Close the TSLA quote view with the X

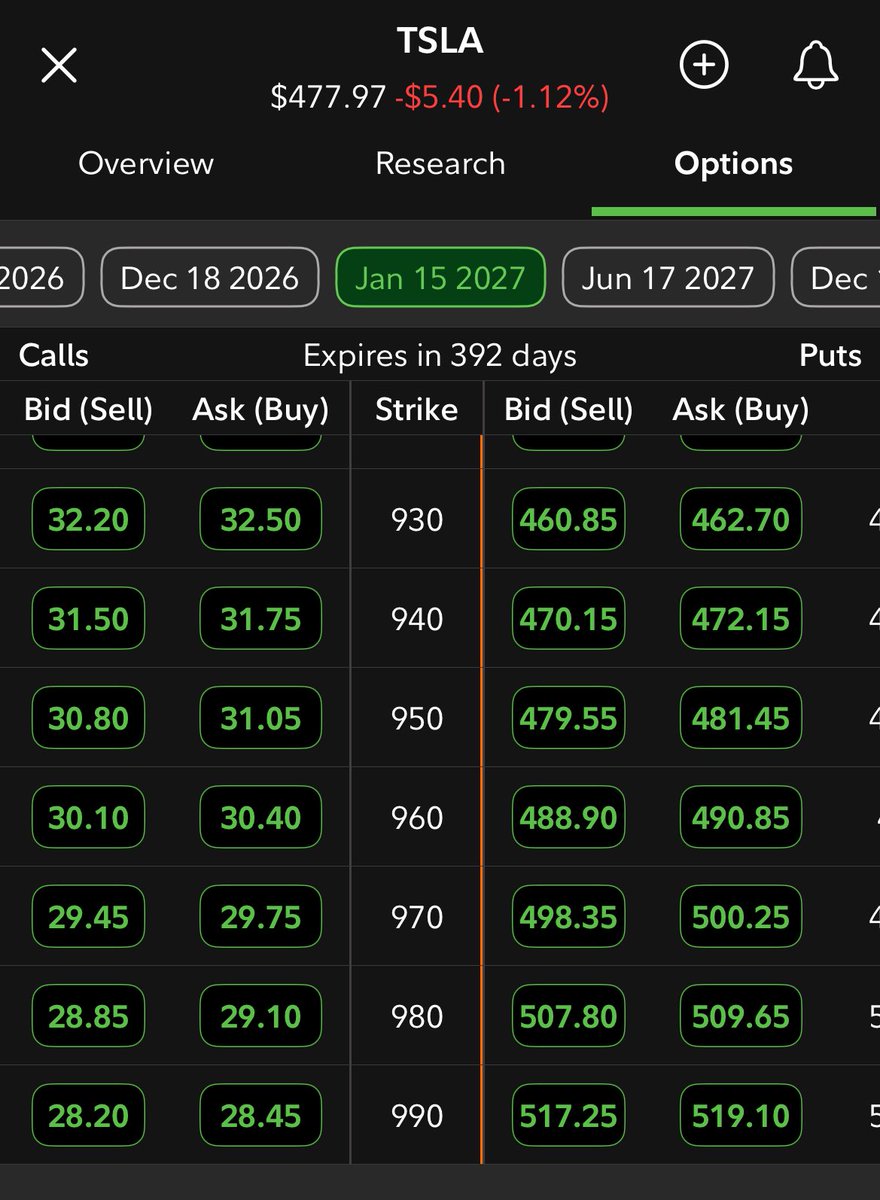(x=58, y=64)
